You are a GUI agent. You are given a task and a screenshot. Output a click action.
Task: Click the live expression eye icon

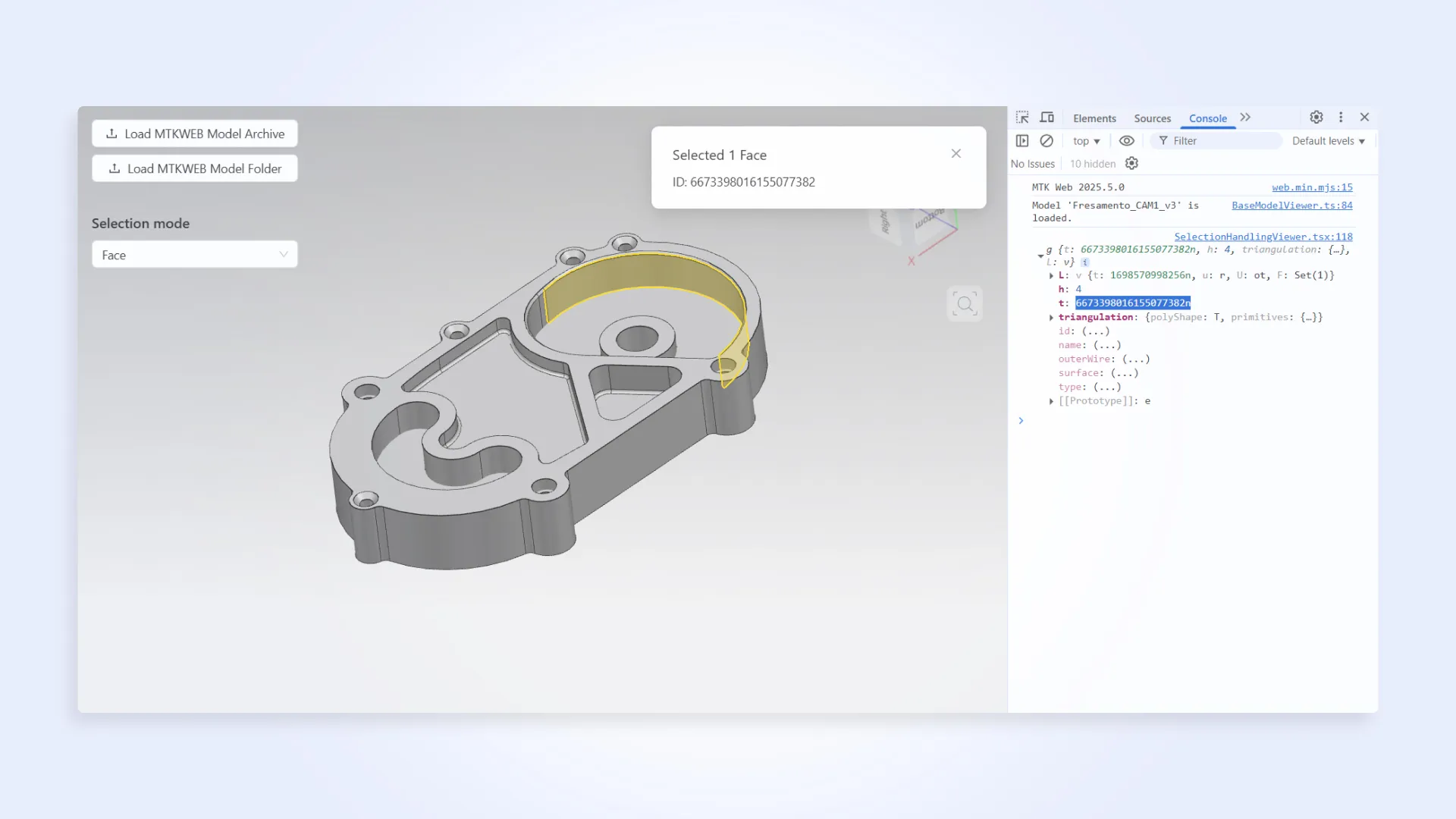(1127, 141)
